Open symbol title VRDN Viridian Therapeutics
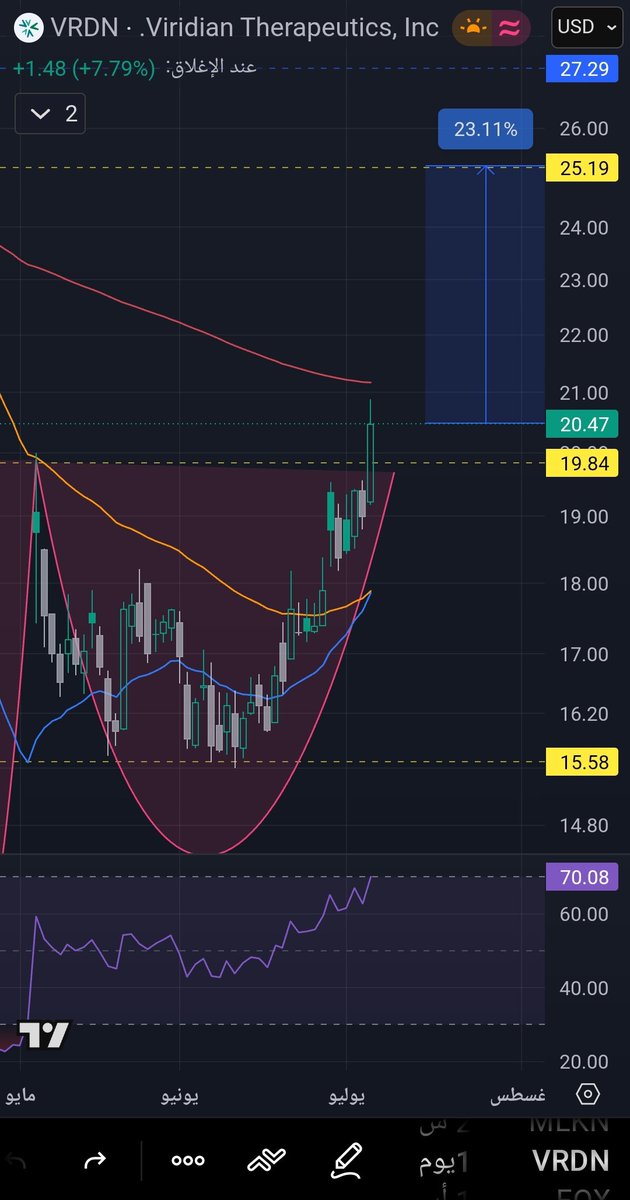The width and height of the screenshot is (630, 1200). [x=245, y=27]
